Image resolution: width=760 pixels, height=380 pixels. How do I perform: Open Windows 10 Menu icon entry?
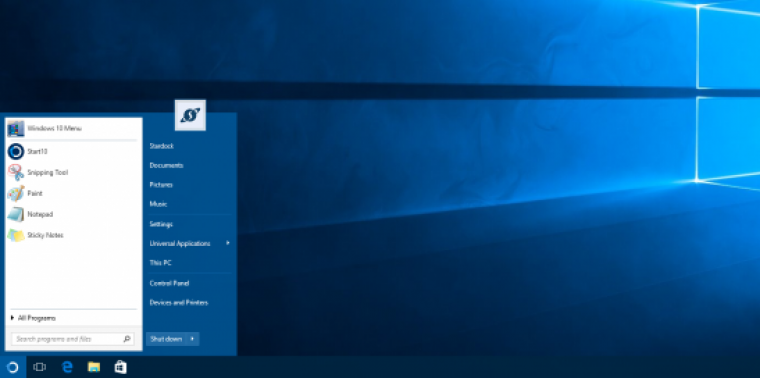click(x=16, y=128)
